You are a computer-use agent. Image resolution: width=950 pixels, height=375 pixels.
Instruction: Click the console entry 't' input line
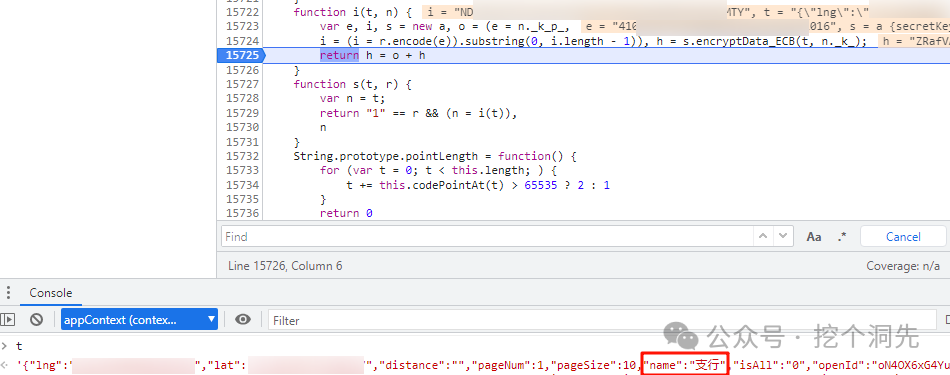pyautogui.click(x=19, y=346)
